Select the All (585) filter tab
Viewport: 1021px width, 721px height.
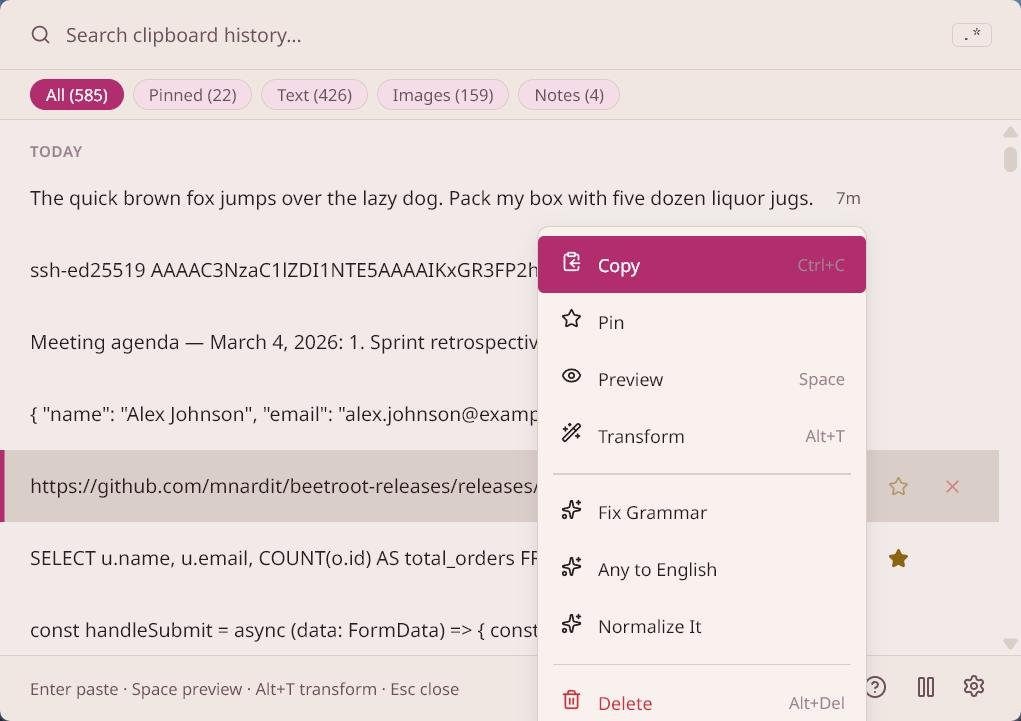(77, 95)
